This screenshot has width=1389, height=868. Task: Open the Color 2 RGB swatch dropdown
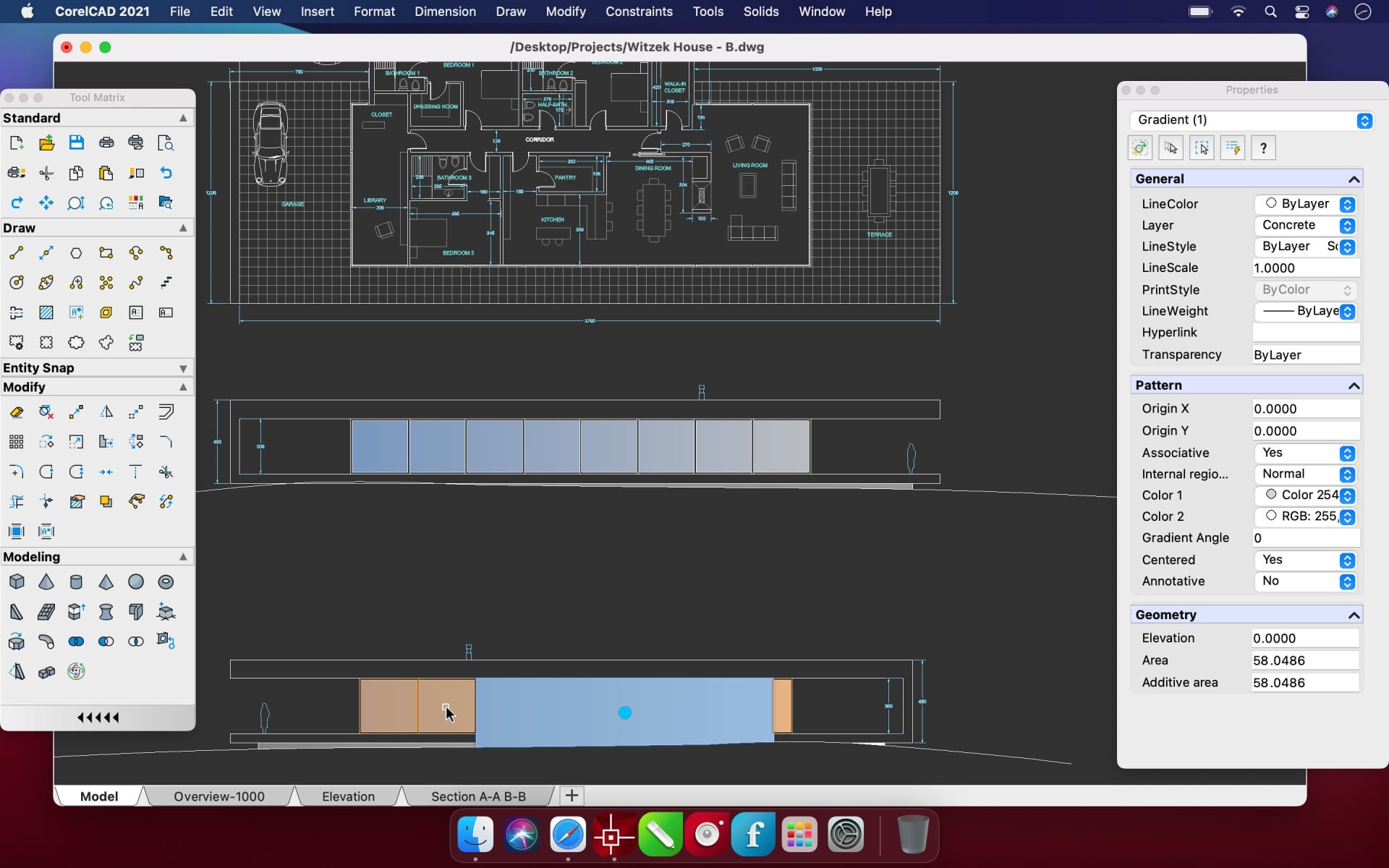tap(1306, 516)
